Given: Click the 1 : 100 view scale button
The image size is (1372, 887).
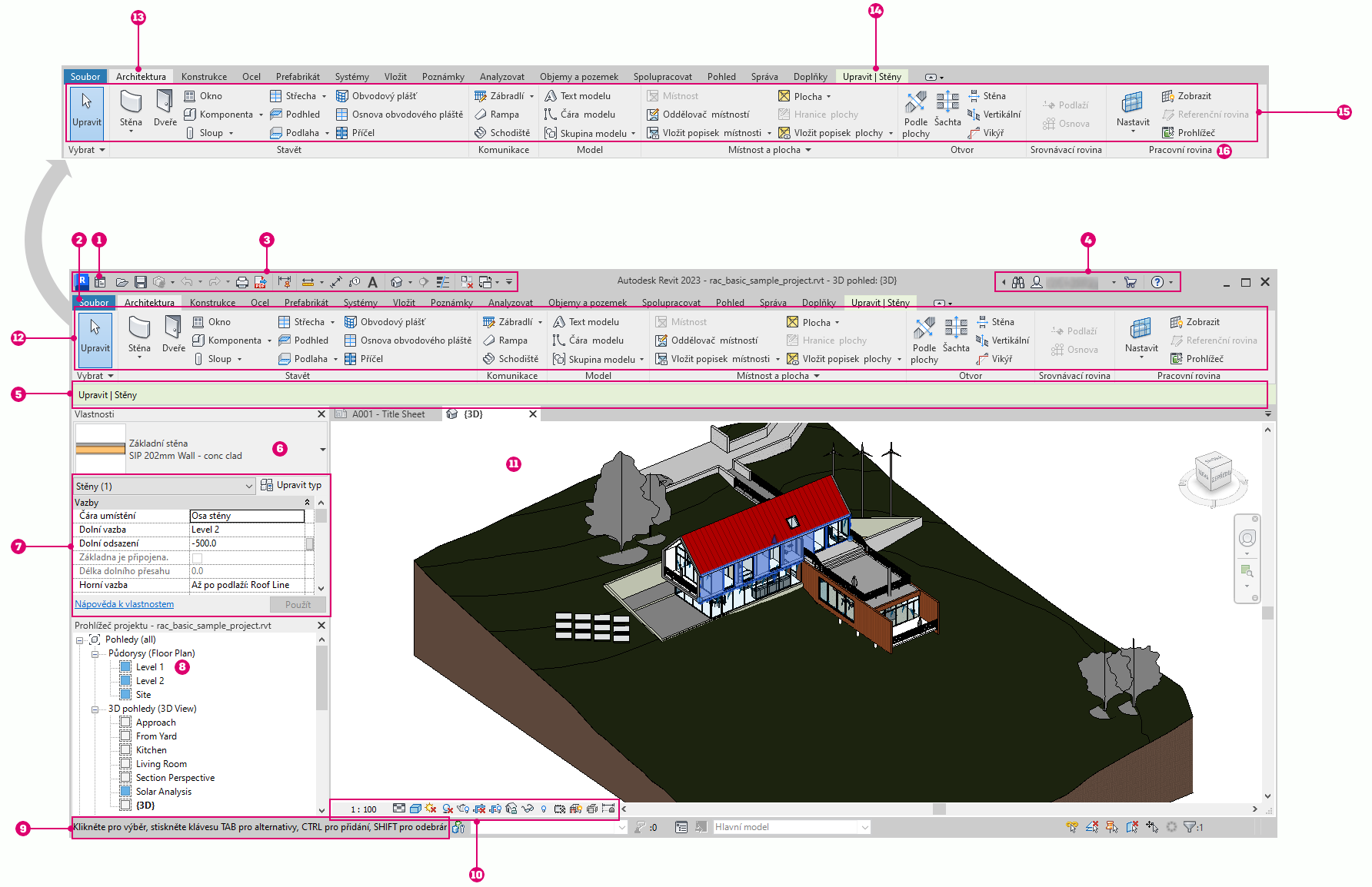Looking at the screenshot, I should point(364,809).
